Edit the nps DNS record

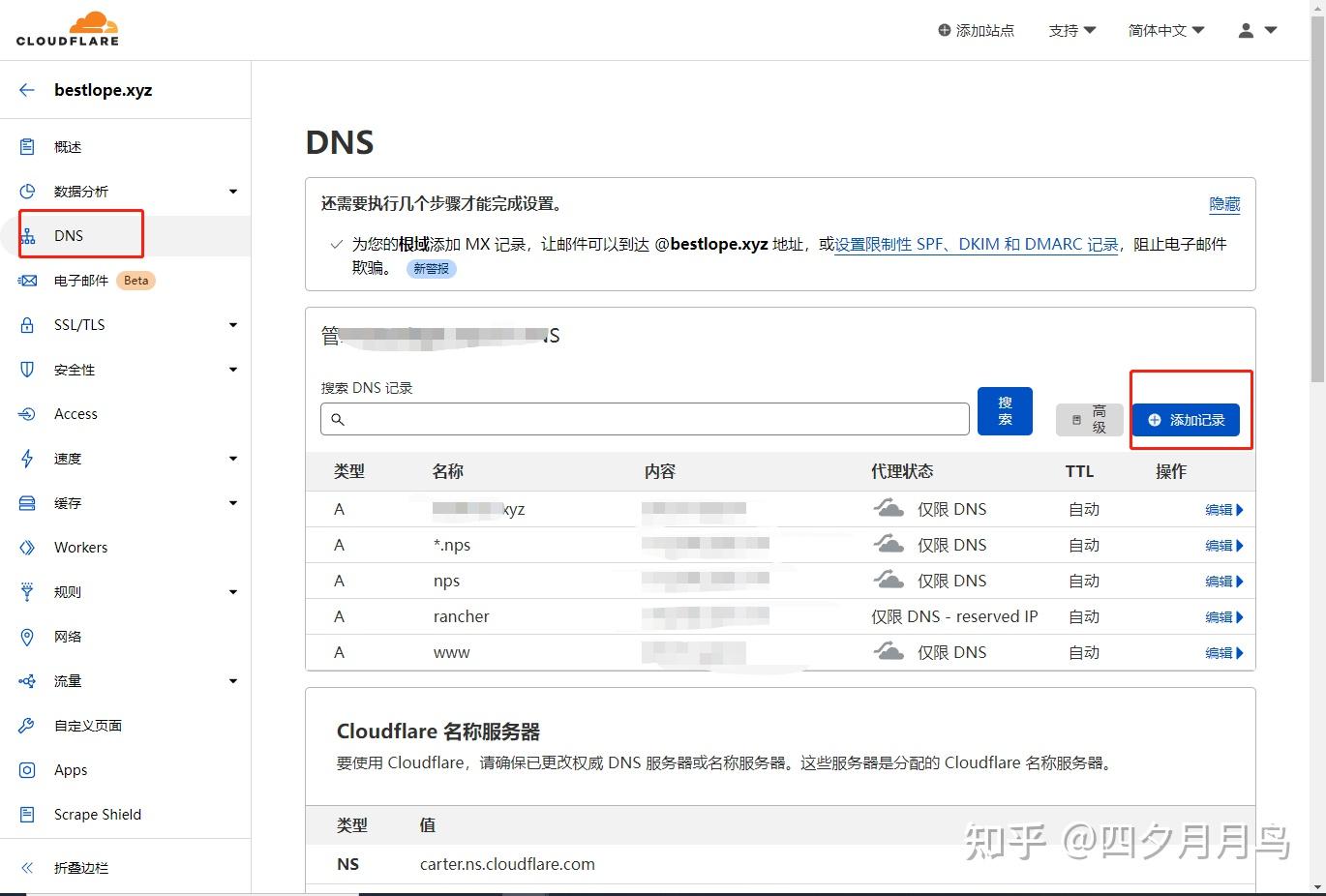point(1223,582)
